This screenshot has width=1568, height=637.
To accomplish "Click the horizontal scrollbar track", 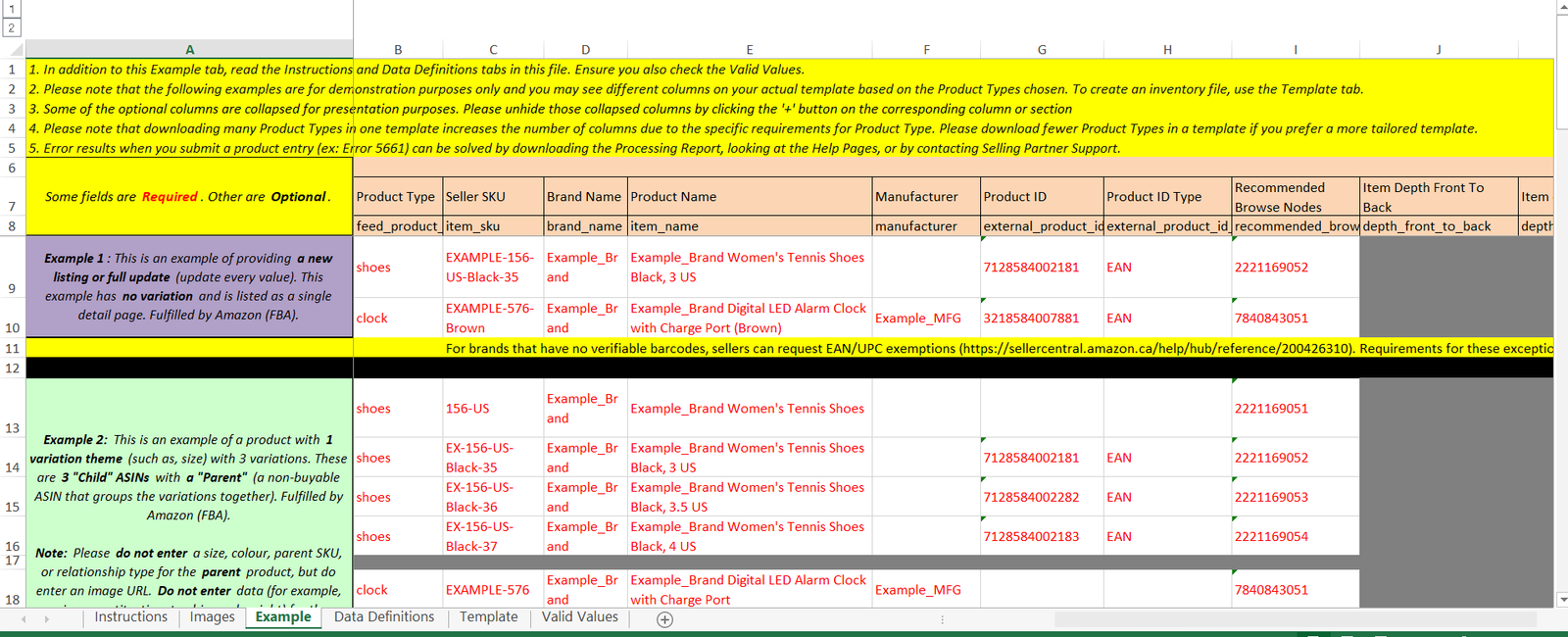I will pos(1274,619).
